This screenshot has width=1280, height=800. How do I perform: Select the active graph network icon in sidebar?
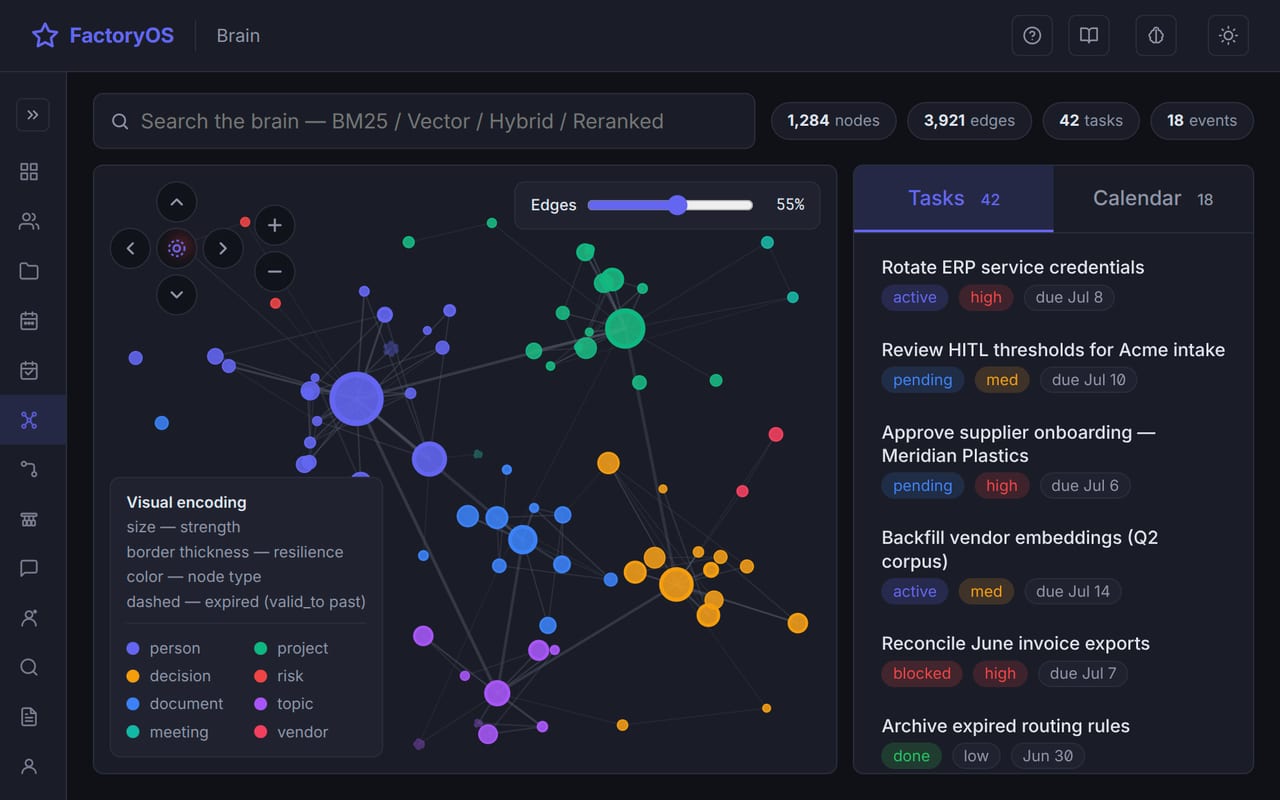pyautogui.click(x=29, y=420)
